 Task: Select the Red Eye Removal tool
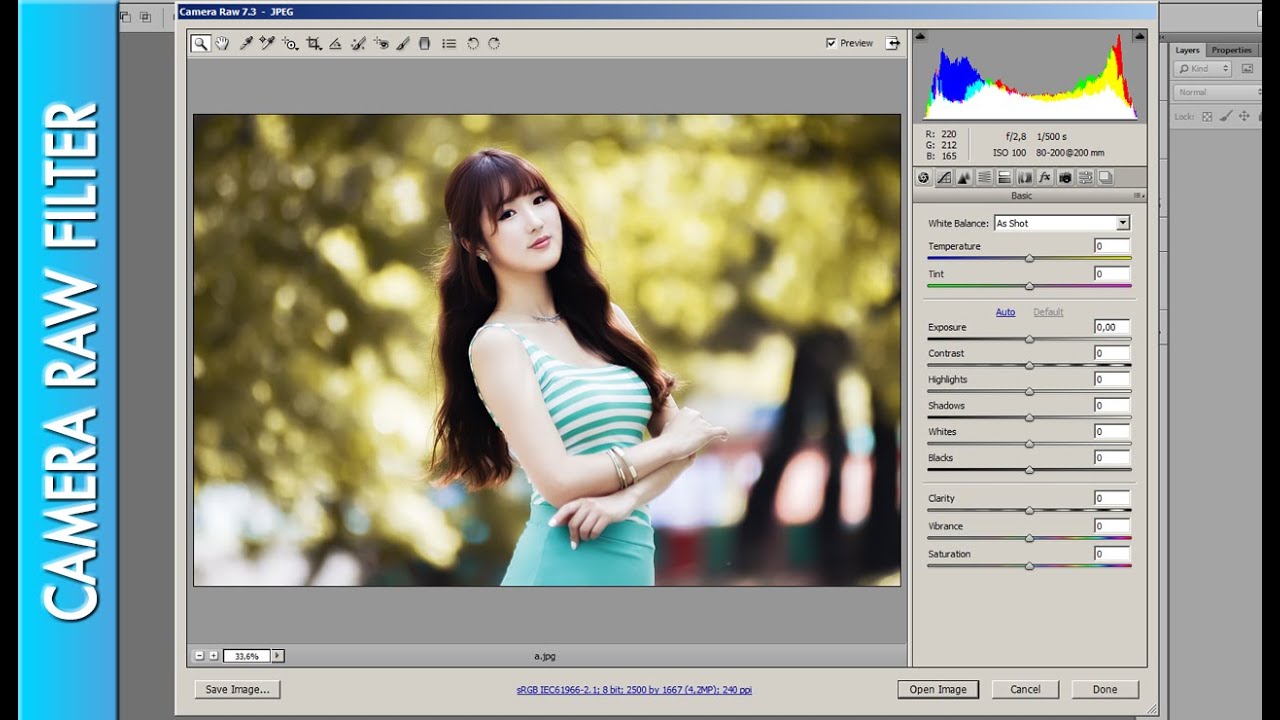pyautogui.click(x=381, y=43)
